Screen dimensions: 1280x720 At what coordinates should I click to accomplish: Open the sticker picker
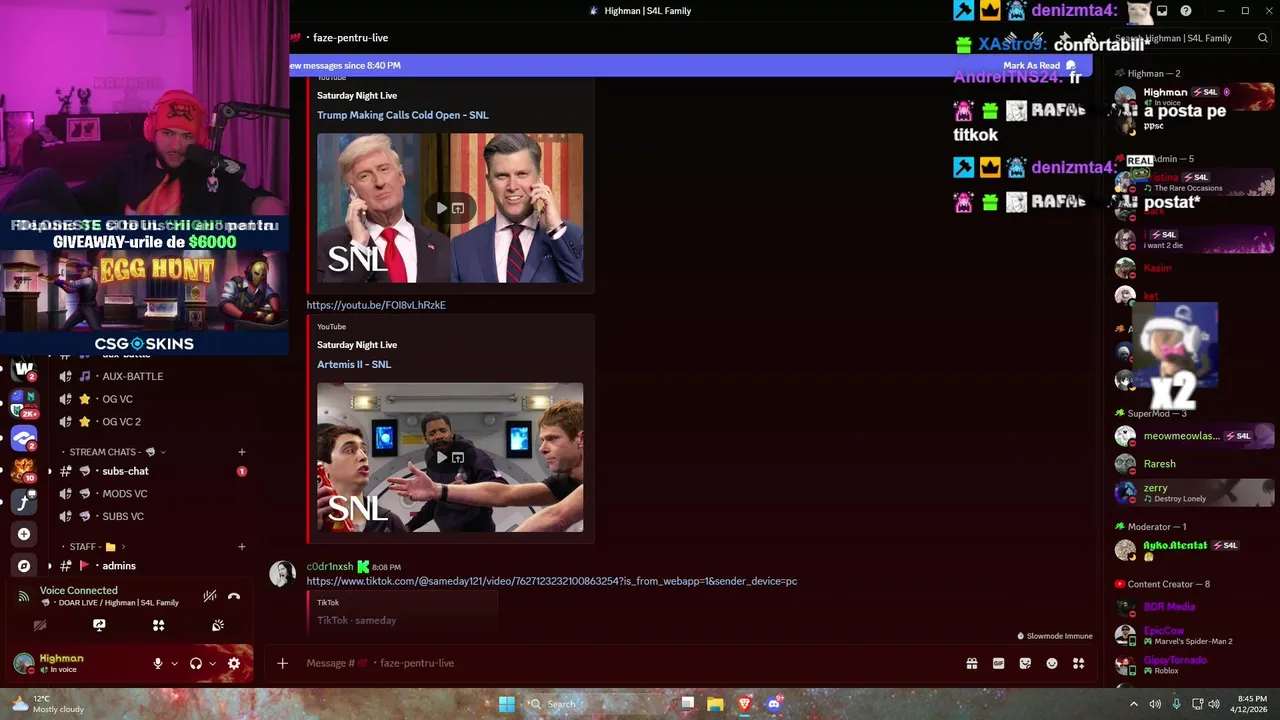click(1025, 663)
